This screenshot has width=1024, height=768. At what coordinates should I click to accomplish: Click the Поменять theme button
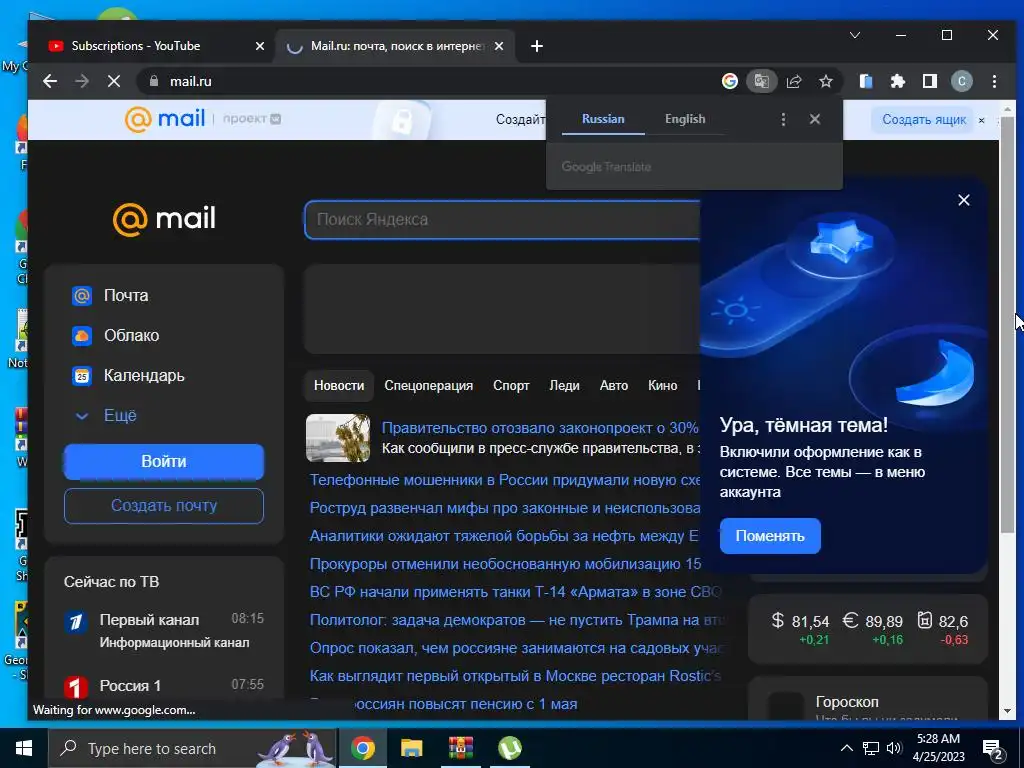pos(770,536)
